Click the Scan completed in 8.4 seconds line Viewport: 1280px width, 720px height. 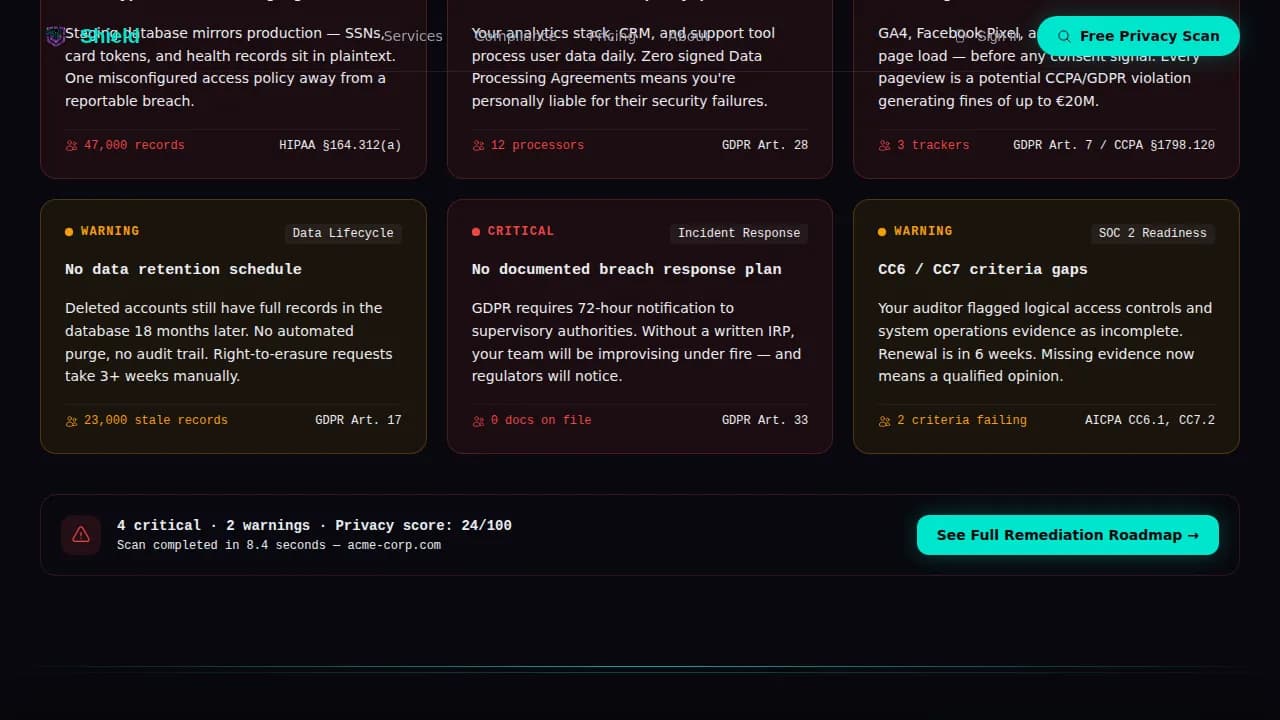(x=279, y=545)
